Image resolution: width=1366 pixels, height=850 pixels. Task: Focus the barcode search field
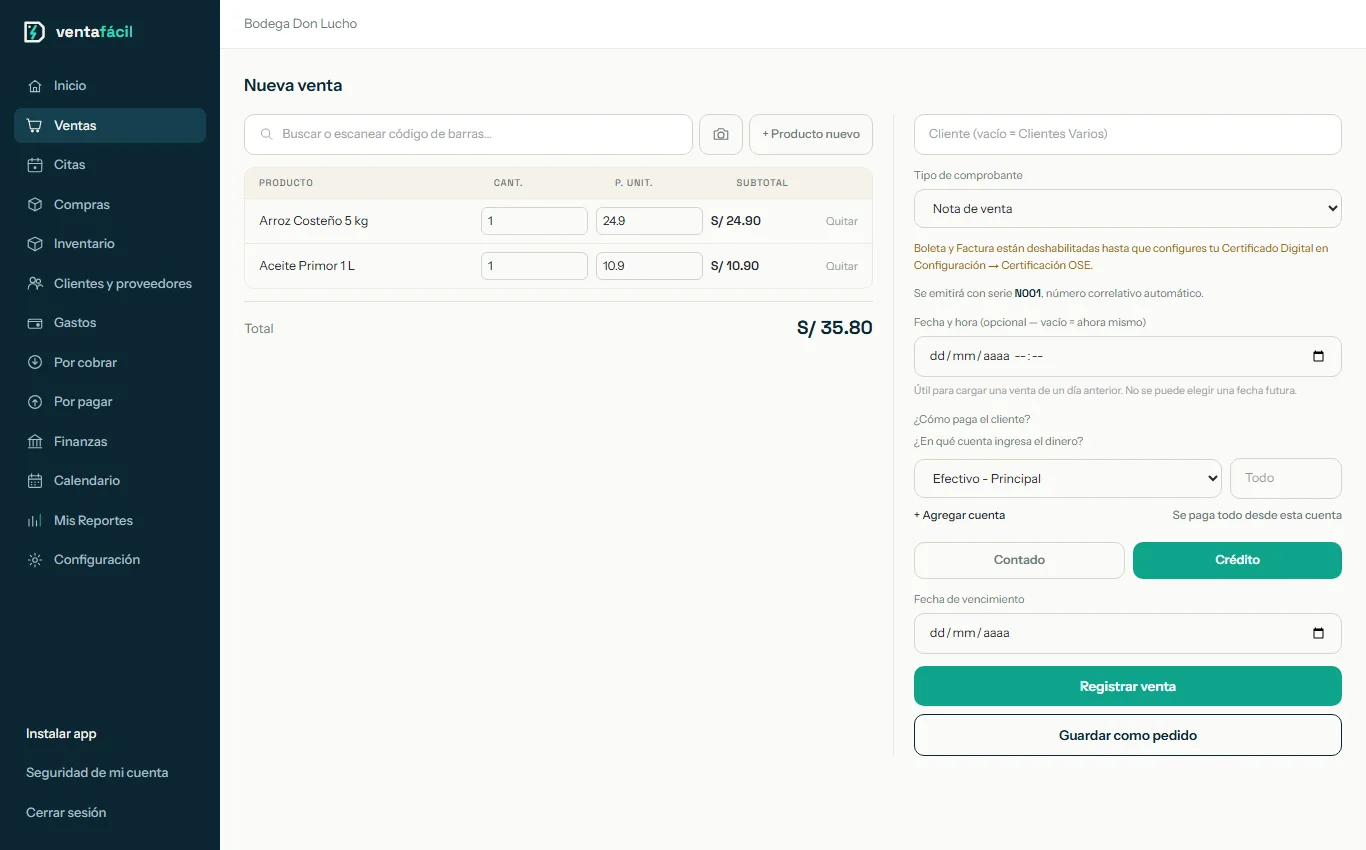pyautogui.click(x=468, y=134)
